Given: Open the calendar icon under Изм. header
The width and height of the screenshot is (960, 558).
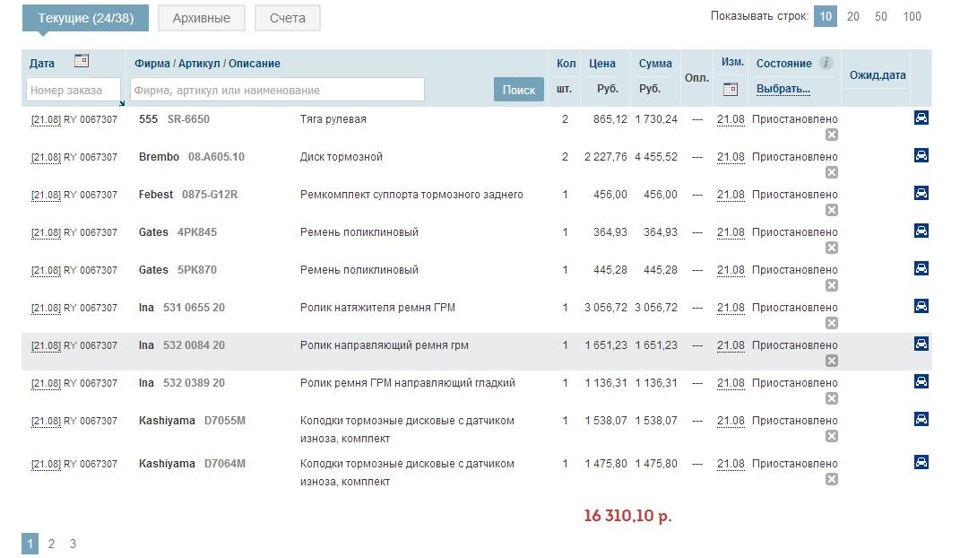Looking at the screenshot, I should (x=731, y=89).
